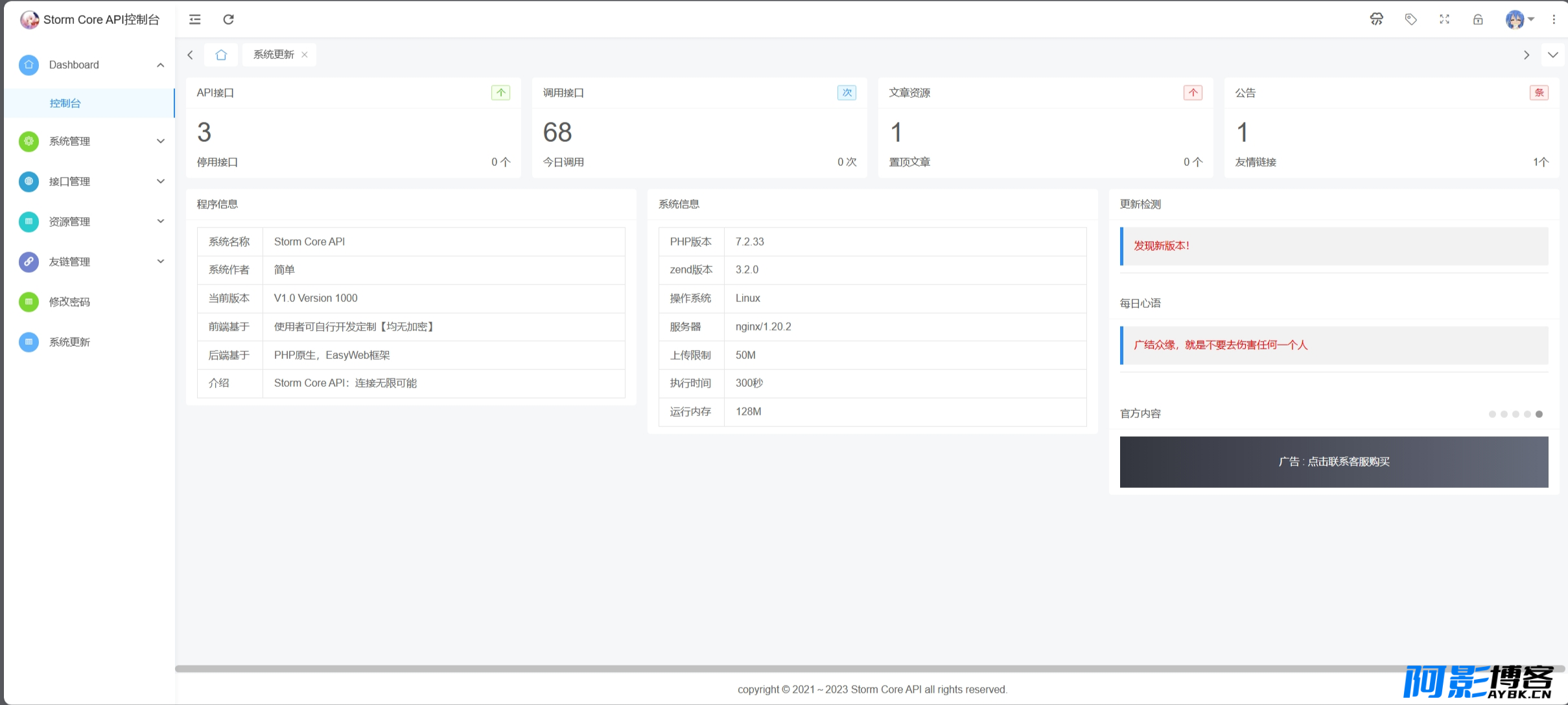Screen dimensions: 1568x705
Task: Select the first carousel dot of 官方内容
Action: click(x=1492, y=414)
